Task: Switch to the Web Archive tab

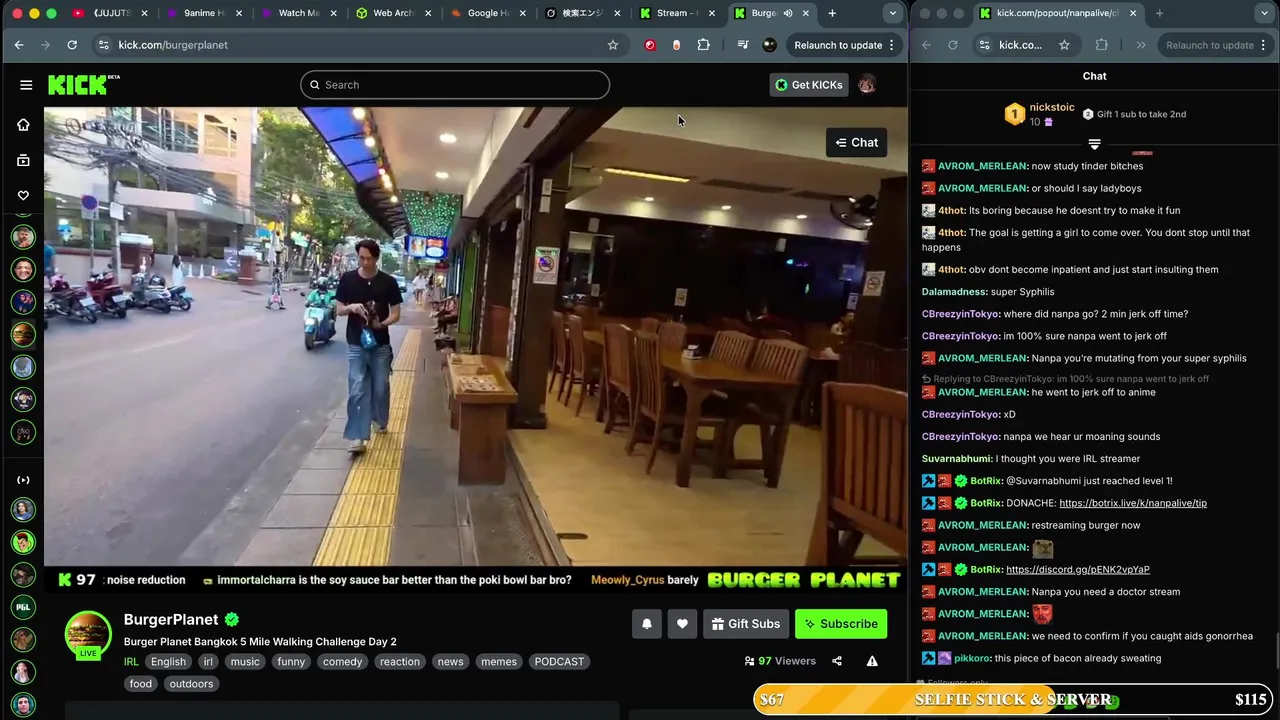Action: (x=392, y=13)
